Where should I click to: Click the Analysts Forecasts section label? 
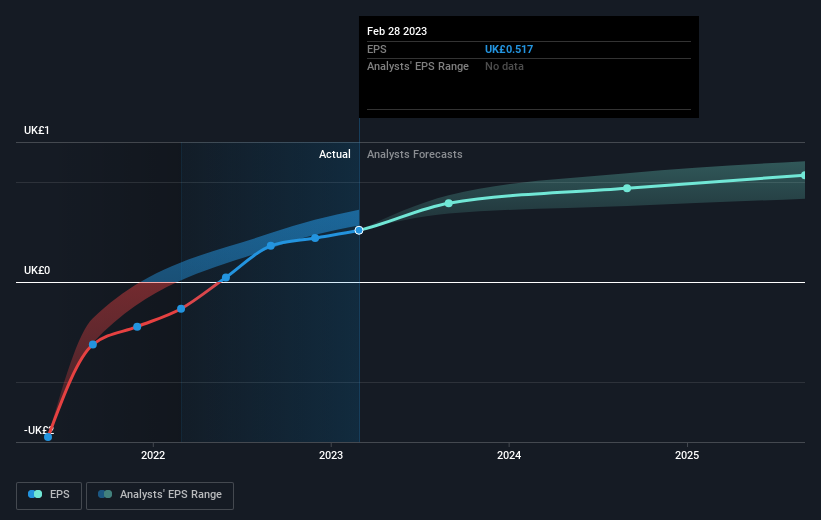pos(415,154)
